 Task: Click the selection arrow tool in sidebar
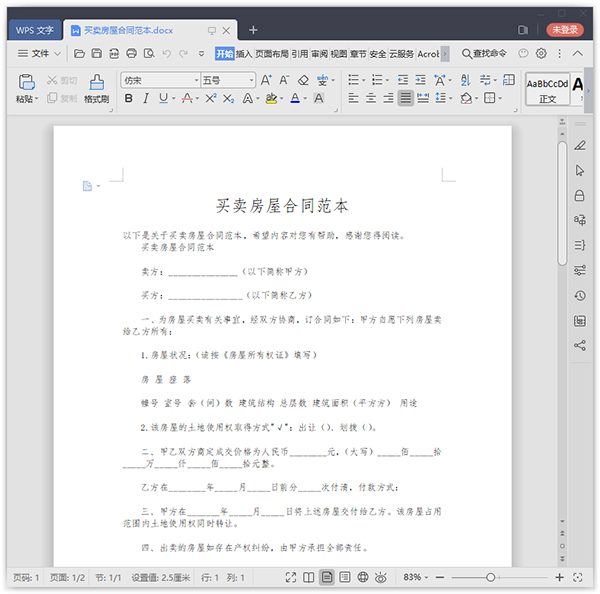pos(580,170)
